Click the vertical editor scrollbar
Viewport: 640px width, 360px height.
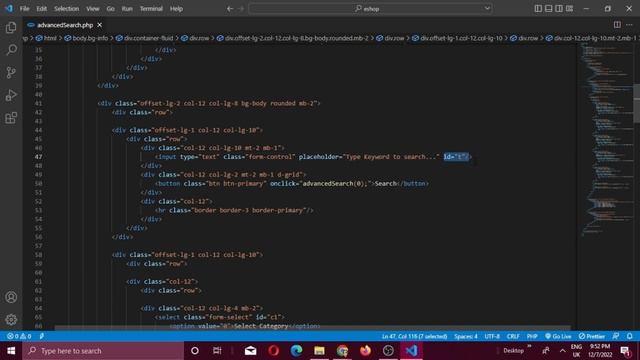pyautogui.click(x=636, y=103)
